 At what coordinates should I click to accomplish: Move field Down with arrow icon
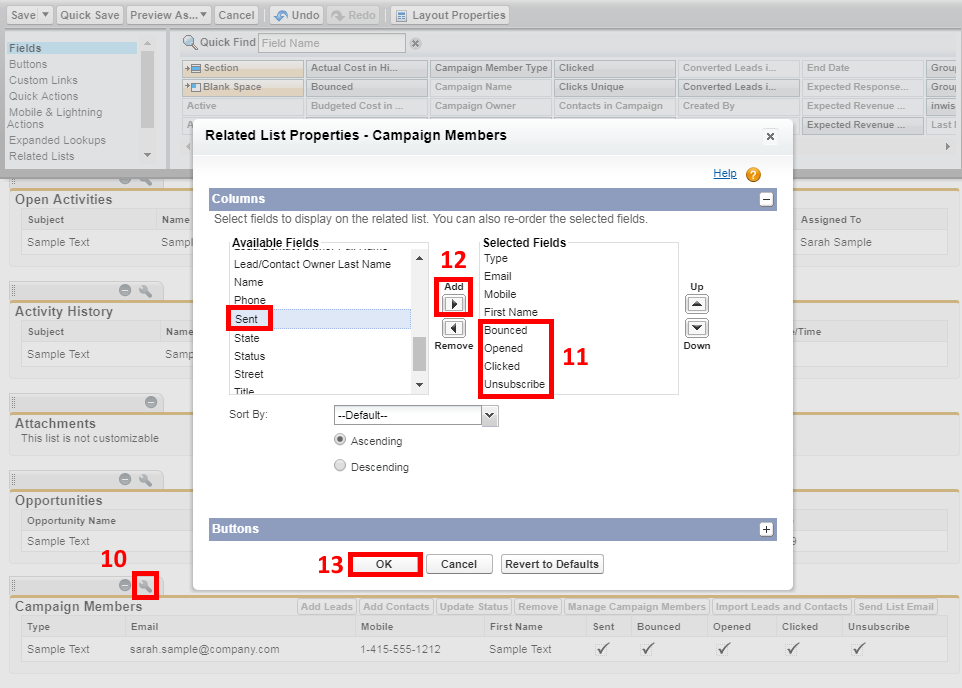(696, 328)
